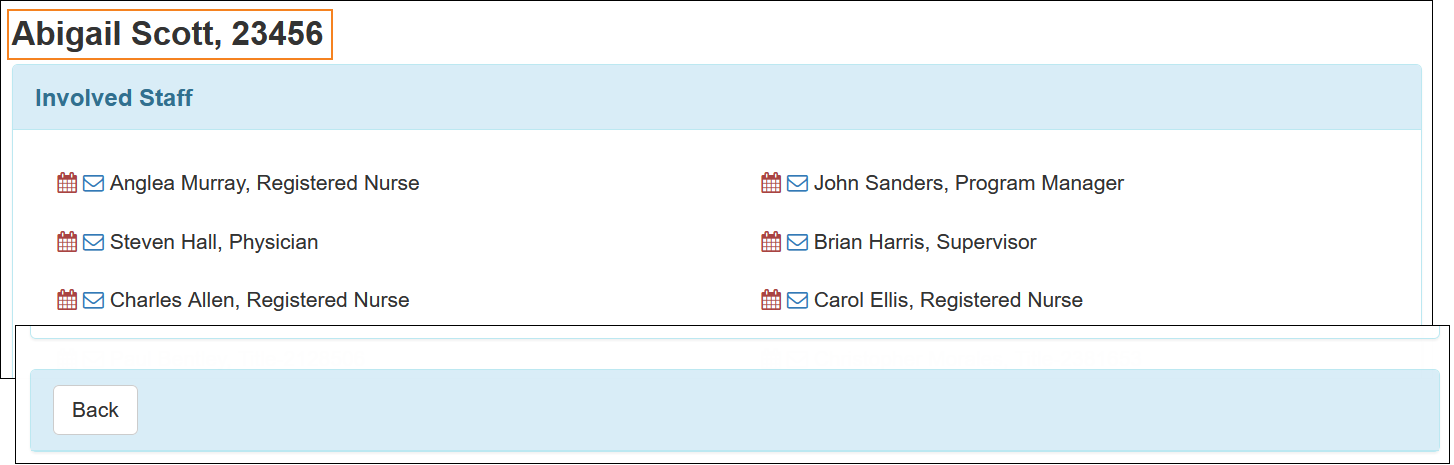This screenshot has width=1454, height=465.
Task: Open Charles Allen's calendar icon
Action: (x=67, y=299)
